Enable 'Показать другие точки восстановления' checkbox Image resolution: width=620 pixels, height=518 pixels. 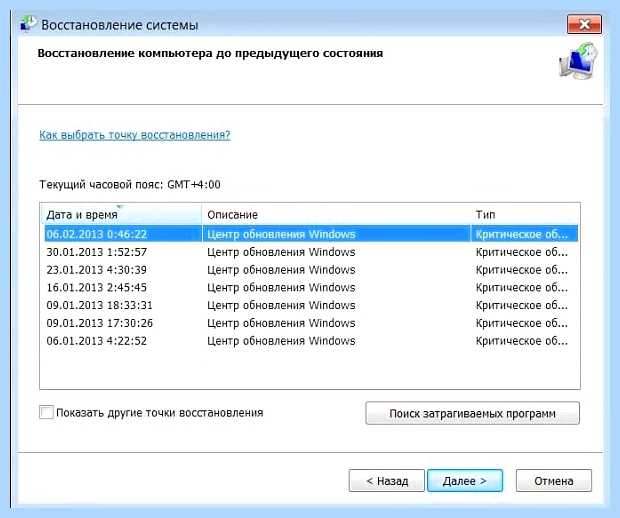click(46, 412)
